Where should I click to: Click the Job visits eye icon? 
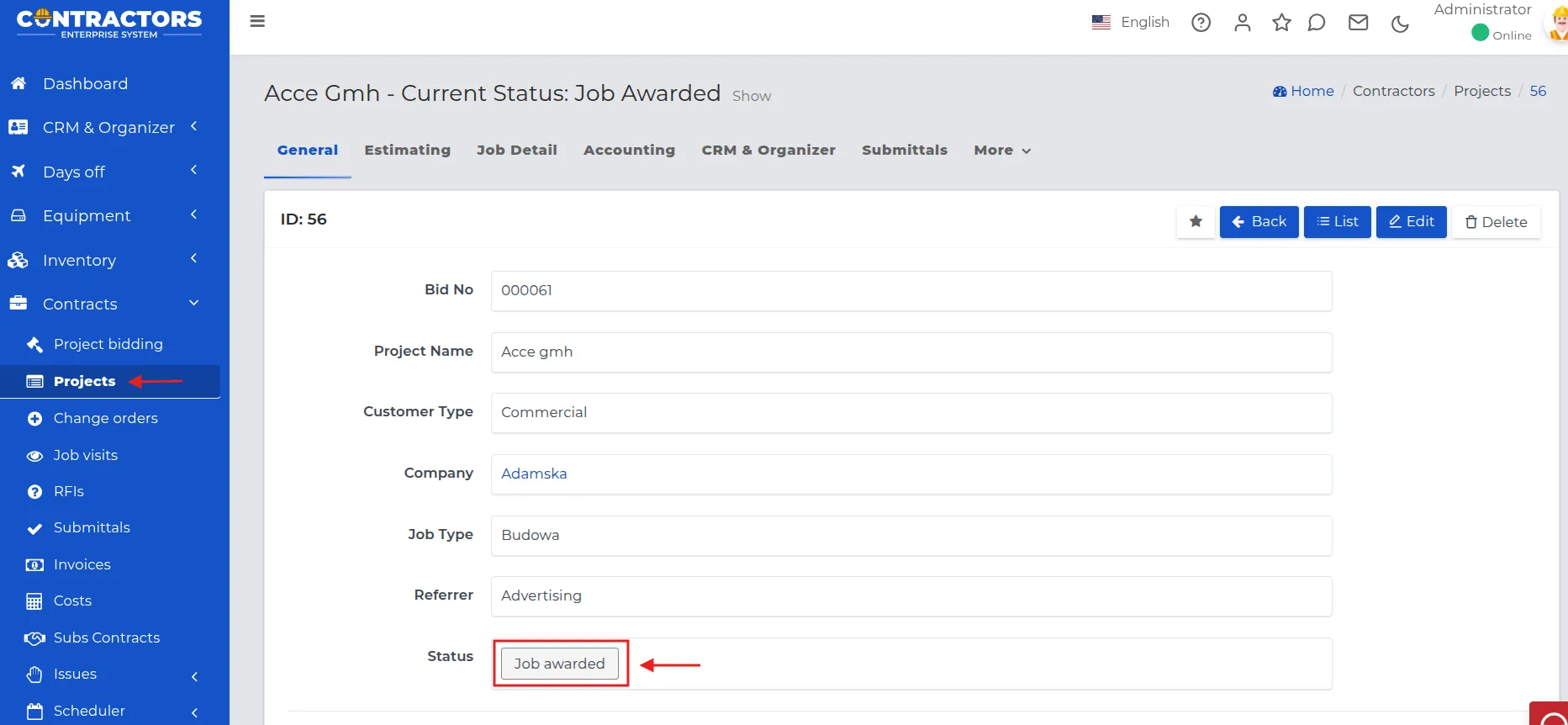click(x=34, y=455)
